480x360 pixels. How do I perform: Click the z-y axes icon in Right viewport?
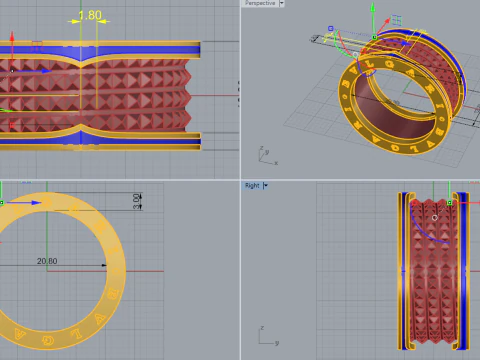coord(268,336)
